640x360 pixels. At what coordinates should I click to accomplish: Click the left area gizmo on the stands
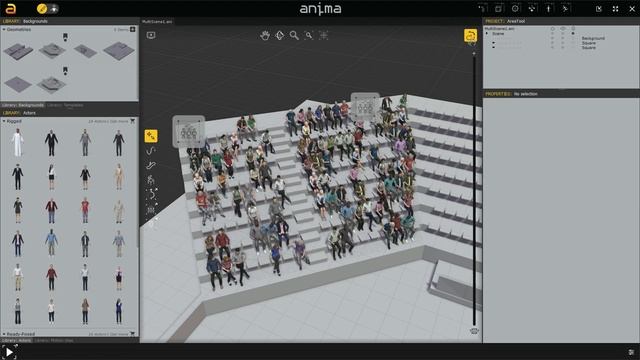(x=189, y=132)
